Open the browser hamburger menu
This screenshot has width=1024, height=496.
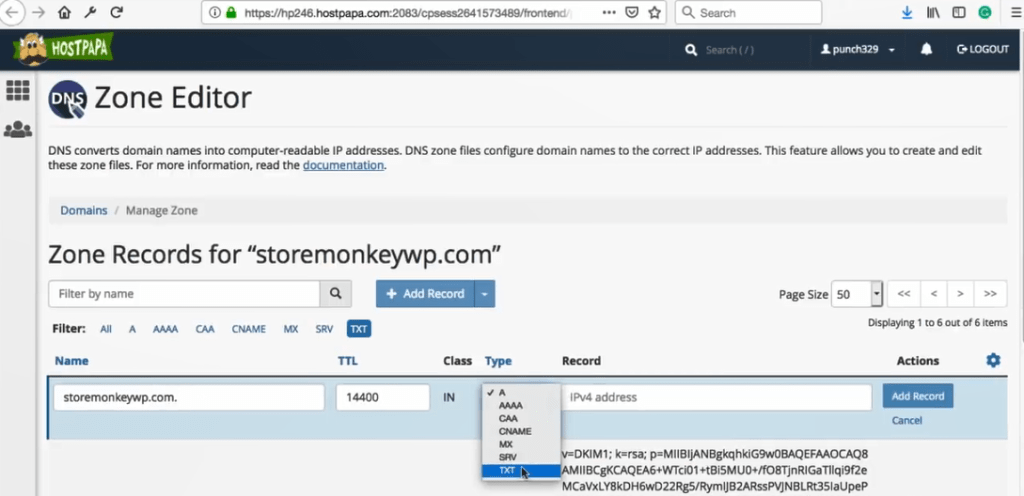coord(1014,12)
